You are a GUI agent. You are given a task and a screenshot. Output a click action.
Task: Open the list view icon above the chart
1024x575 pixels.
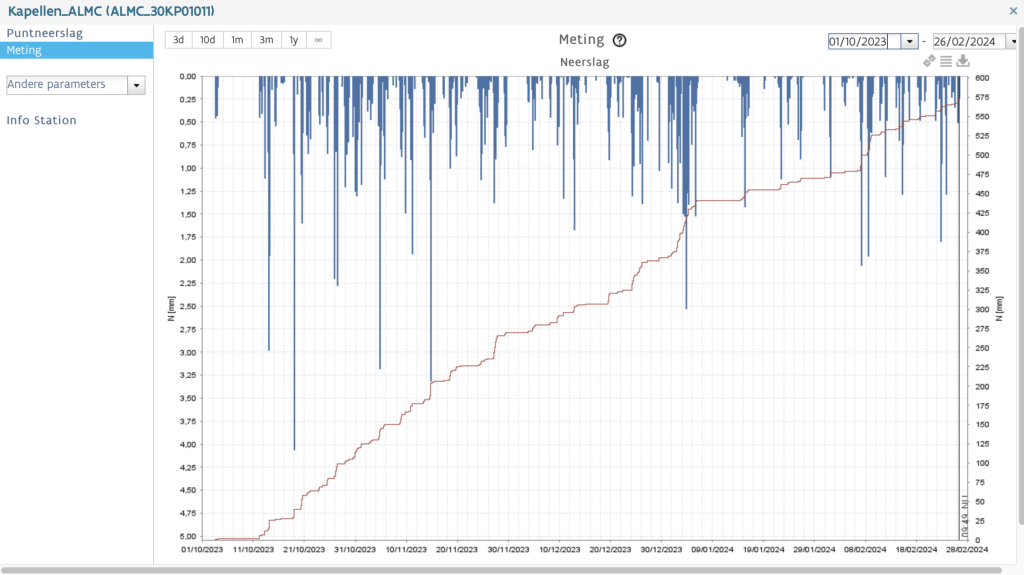(946, 61)
